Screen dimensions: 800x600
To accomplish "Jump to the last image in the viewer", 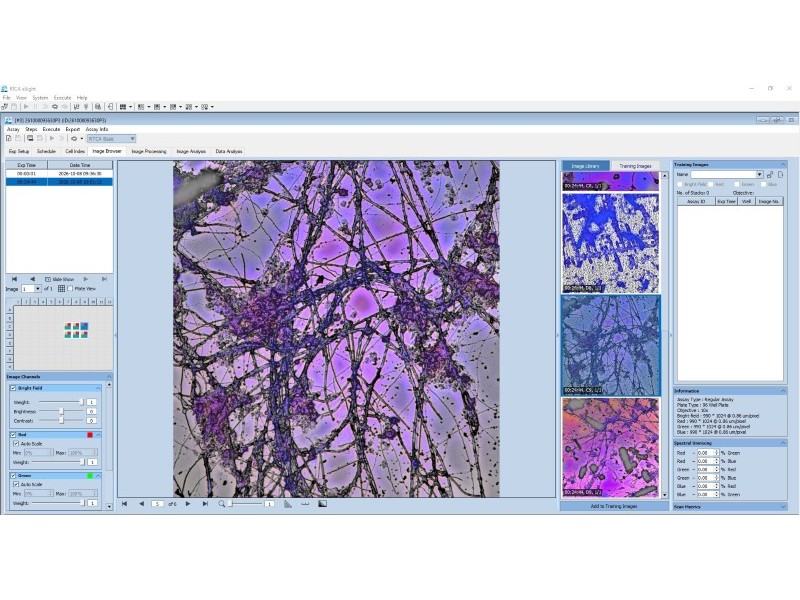I will tap(205, 504).
